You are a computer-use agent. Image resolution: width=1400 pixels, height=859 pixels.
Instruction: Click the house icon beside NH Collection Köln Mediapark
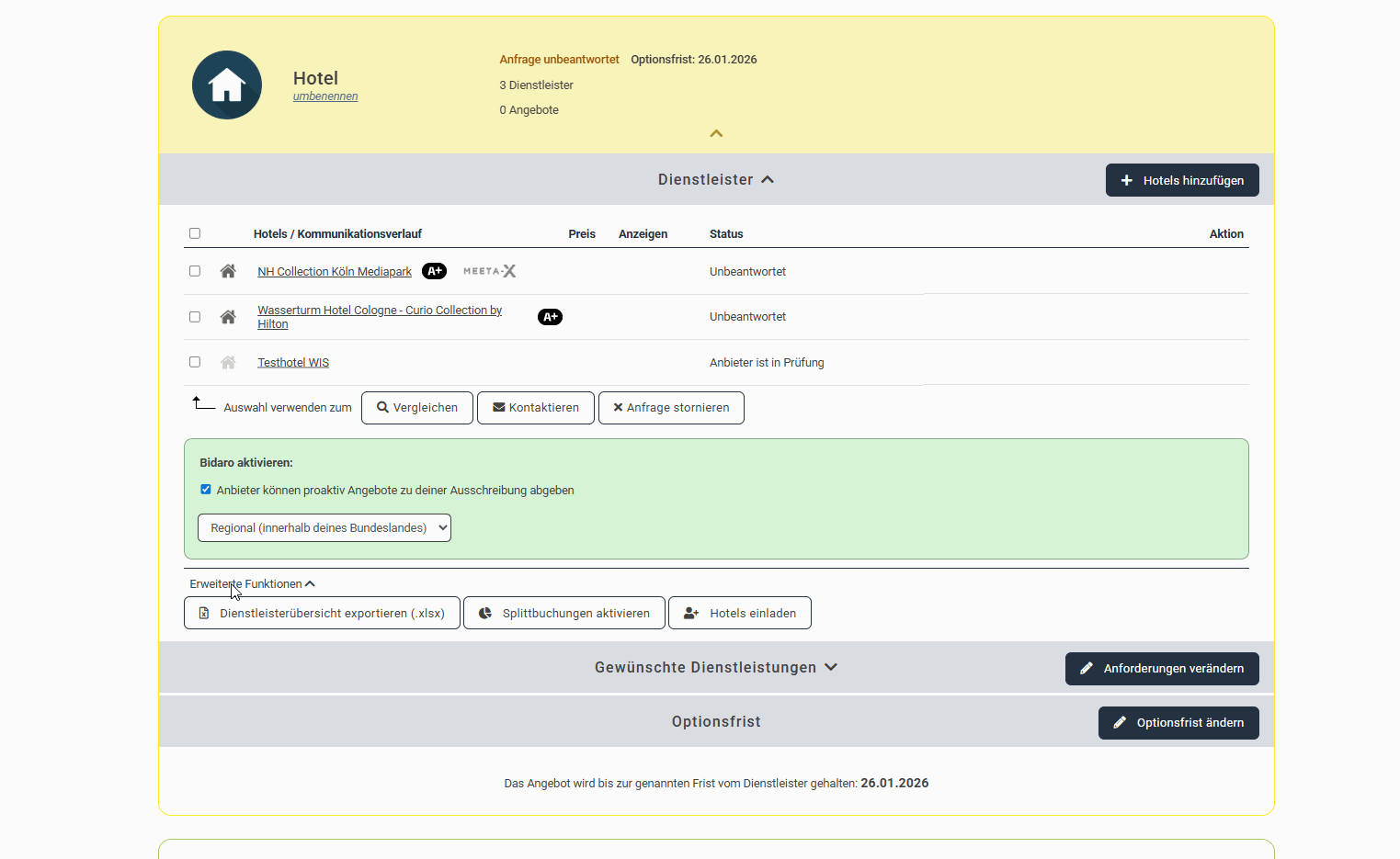click(228, 271)
